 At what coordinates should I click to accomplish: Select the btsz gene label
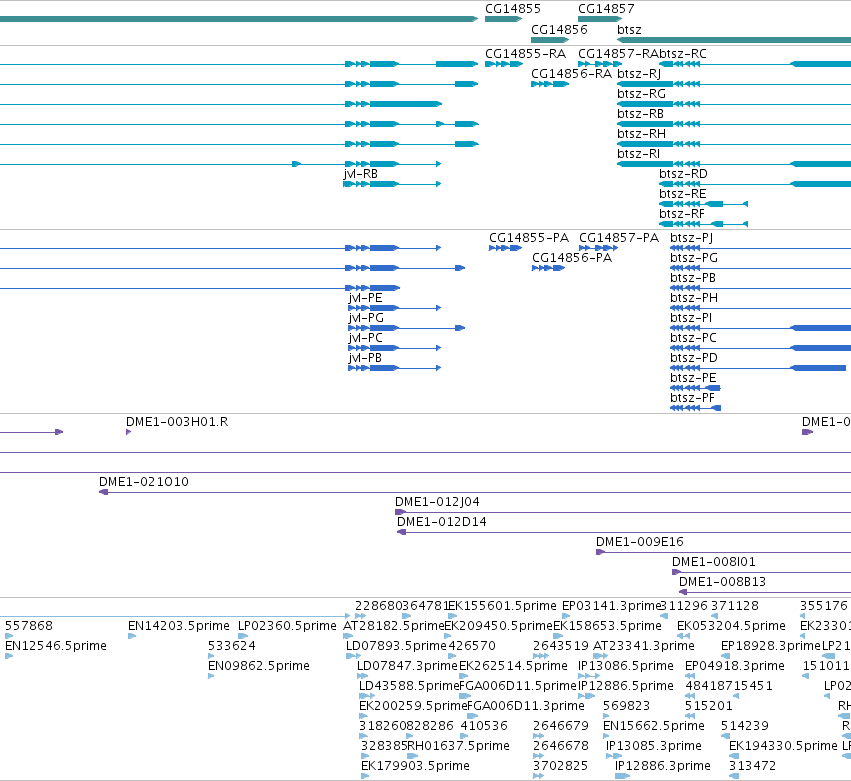point(629,30)
